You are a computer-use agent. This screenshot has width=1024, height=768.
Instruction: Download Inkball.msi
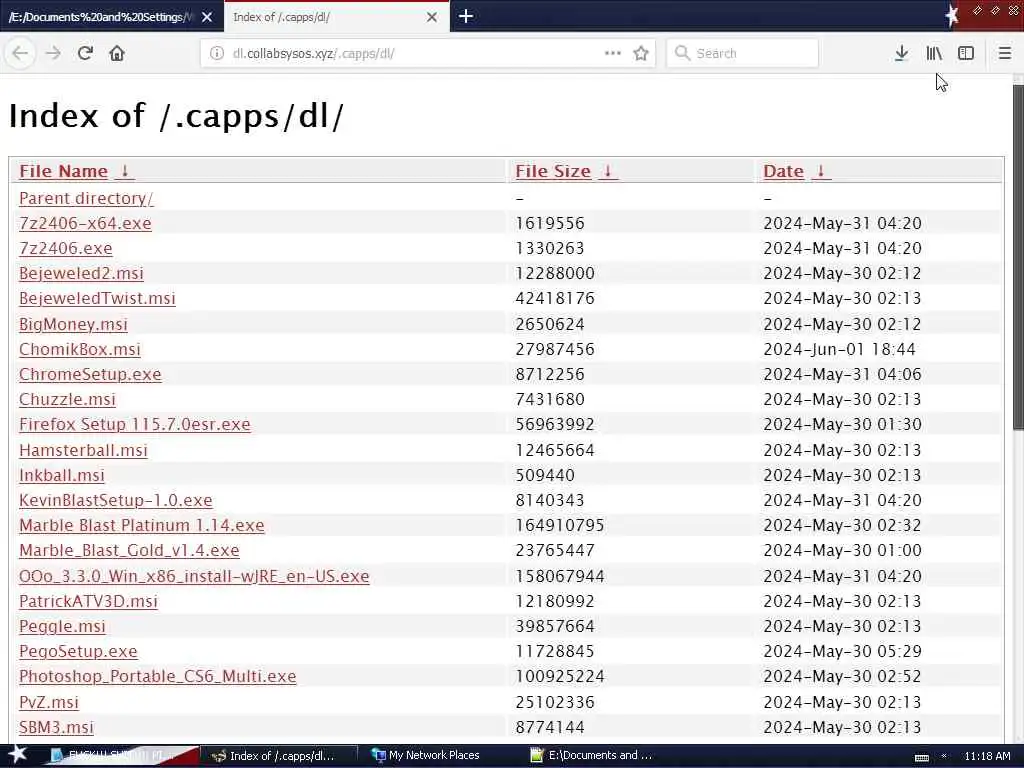tap(62, 475)
